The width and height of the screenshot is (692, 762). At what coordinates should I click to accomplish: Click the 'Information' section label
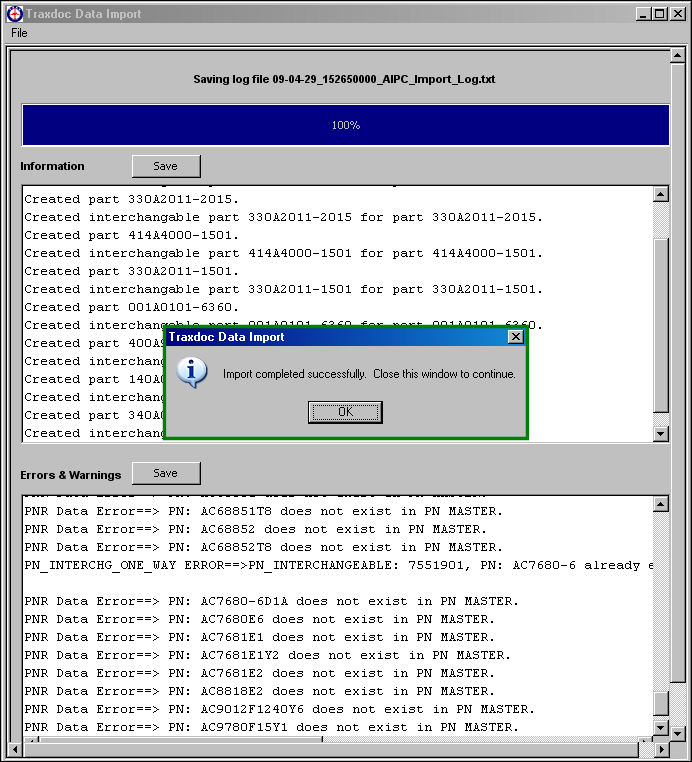point(52,166)
